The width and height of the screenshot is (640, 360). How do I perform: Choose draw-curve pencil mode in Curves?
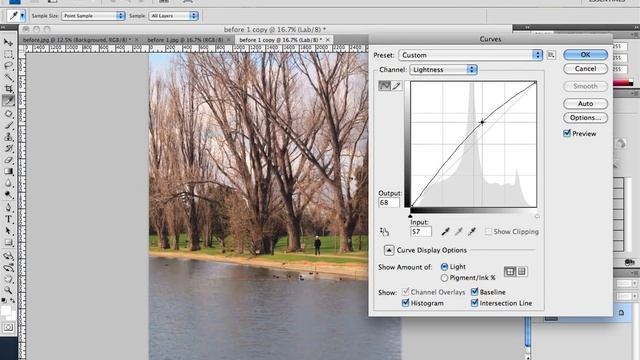396,85
